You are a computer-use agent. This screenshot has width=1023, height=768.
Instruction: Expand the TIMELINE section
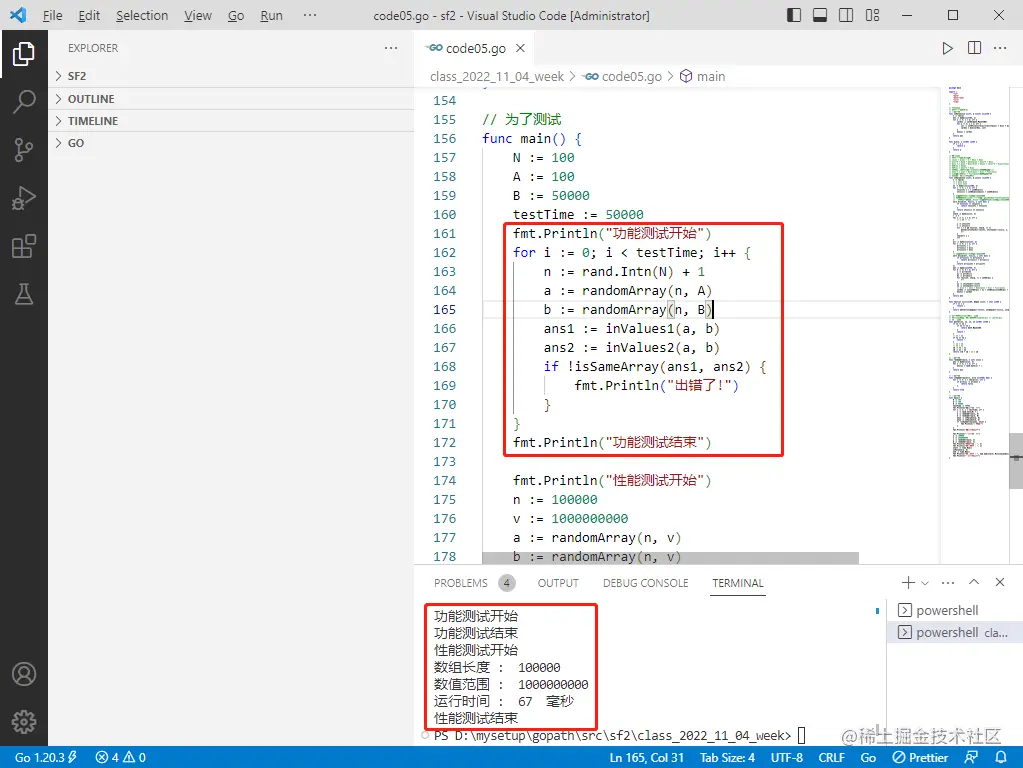(x=232, y=121)
